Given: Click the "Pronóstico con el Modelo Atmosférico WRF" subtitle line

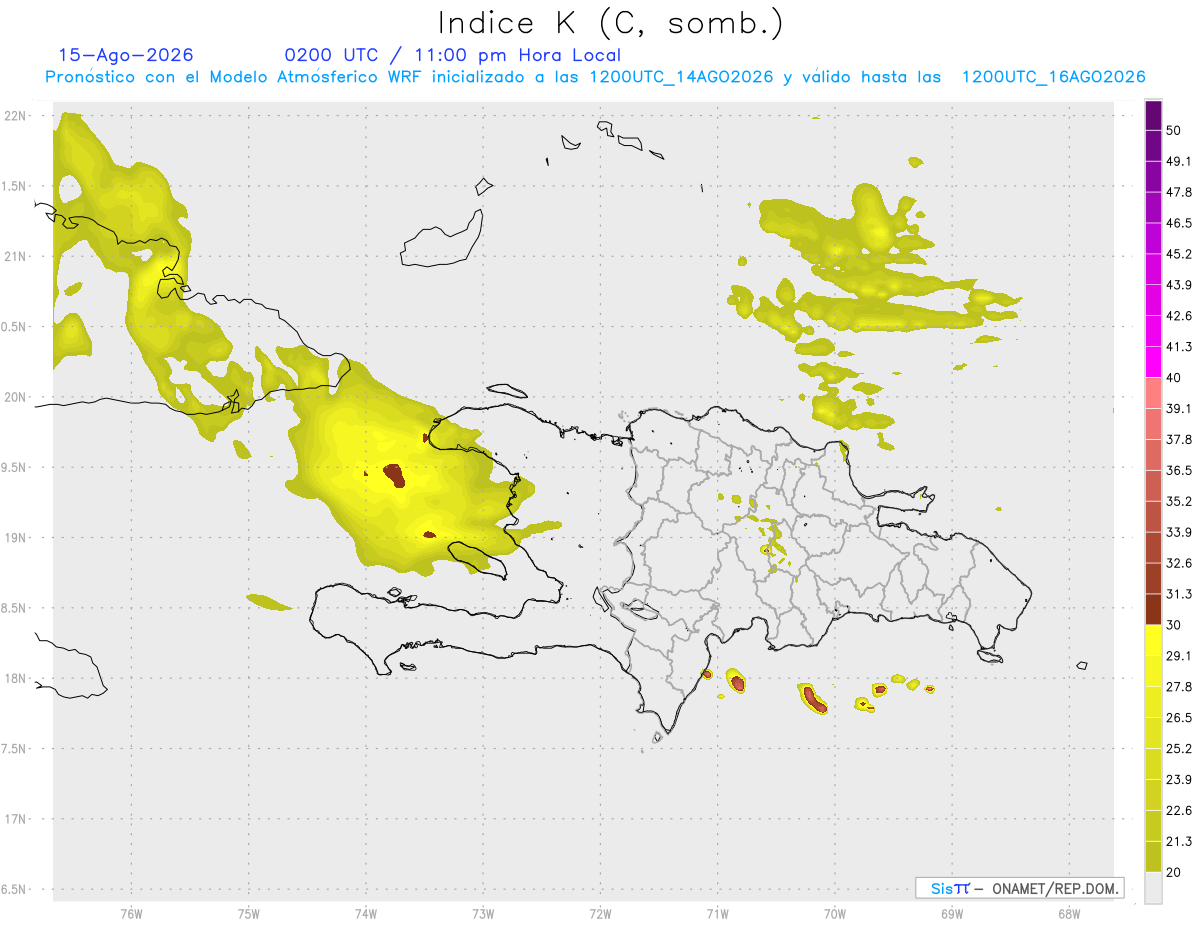Looking at the screenshot, I should [595, 77].
